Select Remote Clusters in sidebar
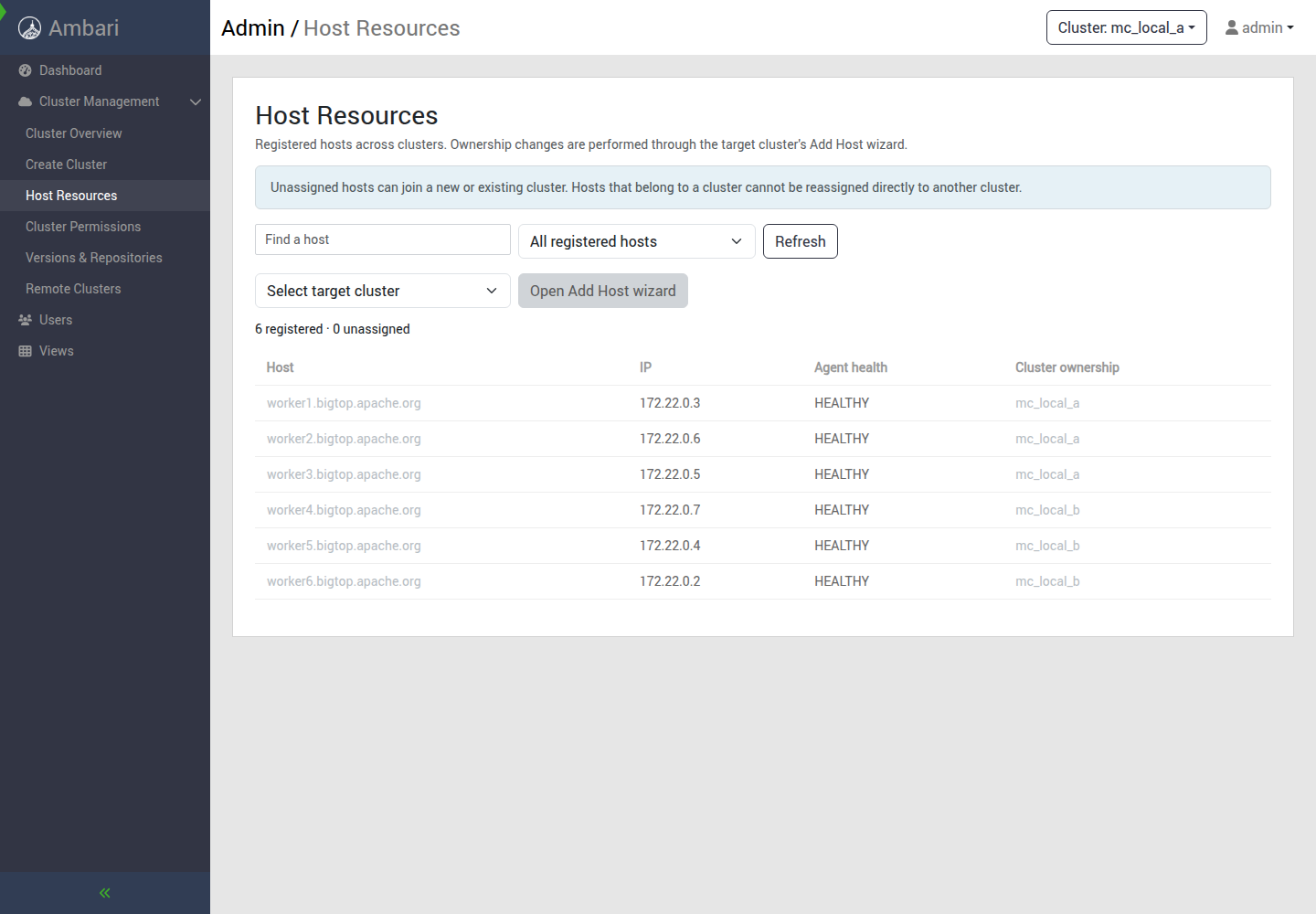Screen dimensions: 1316x914 73,289
